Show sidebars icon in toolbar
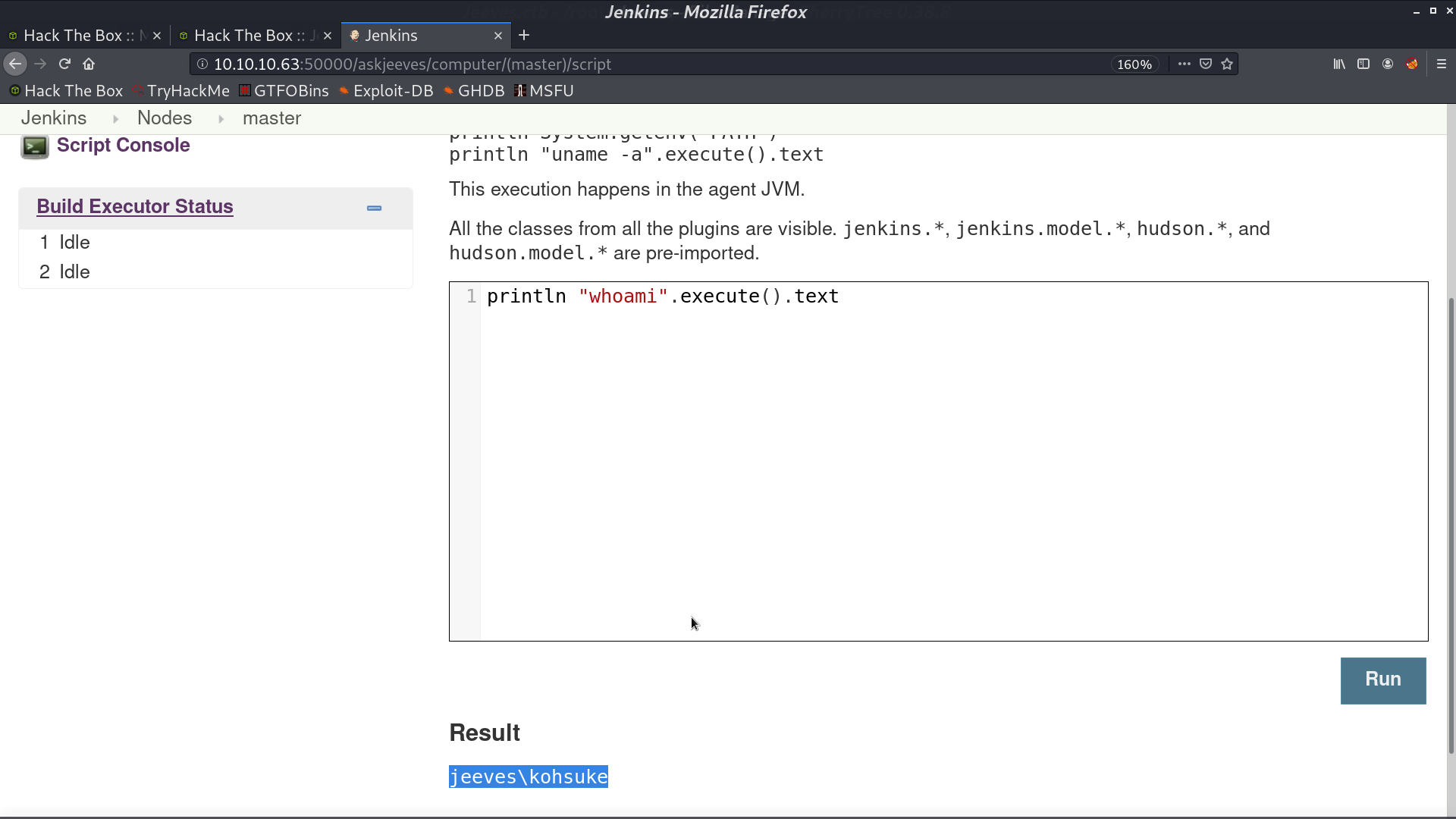Viewport: 1456px width, 819px height. (x=1363, y=64)
